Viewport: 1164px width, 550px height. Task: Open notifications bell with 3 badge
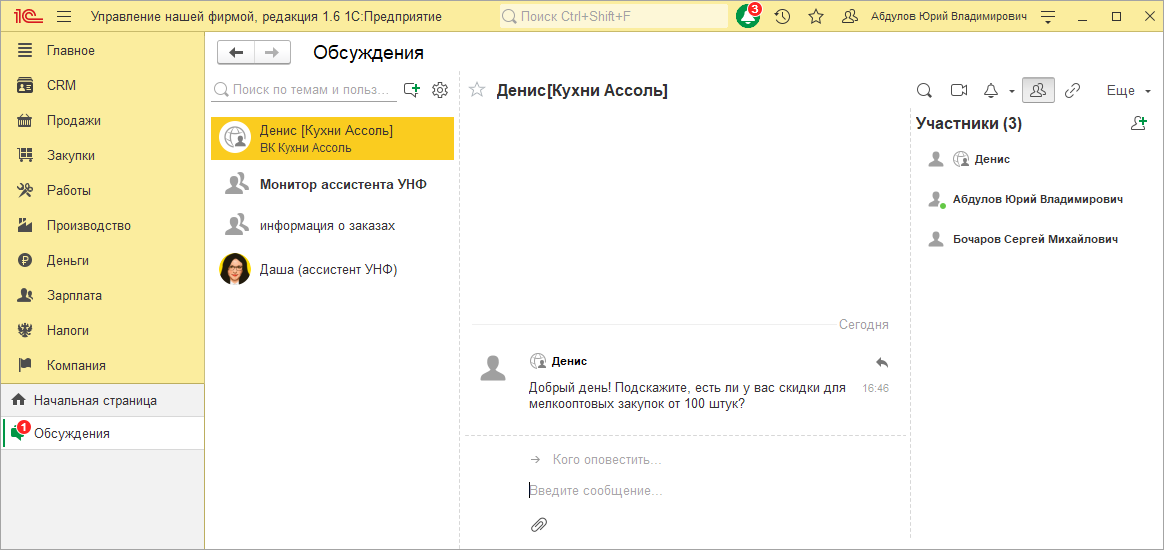tap(748, 16)
